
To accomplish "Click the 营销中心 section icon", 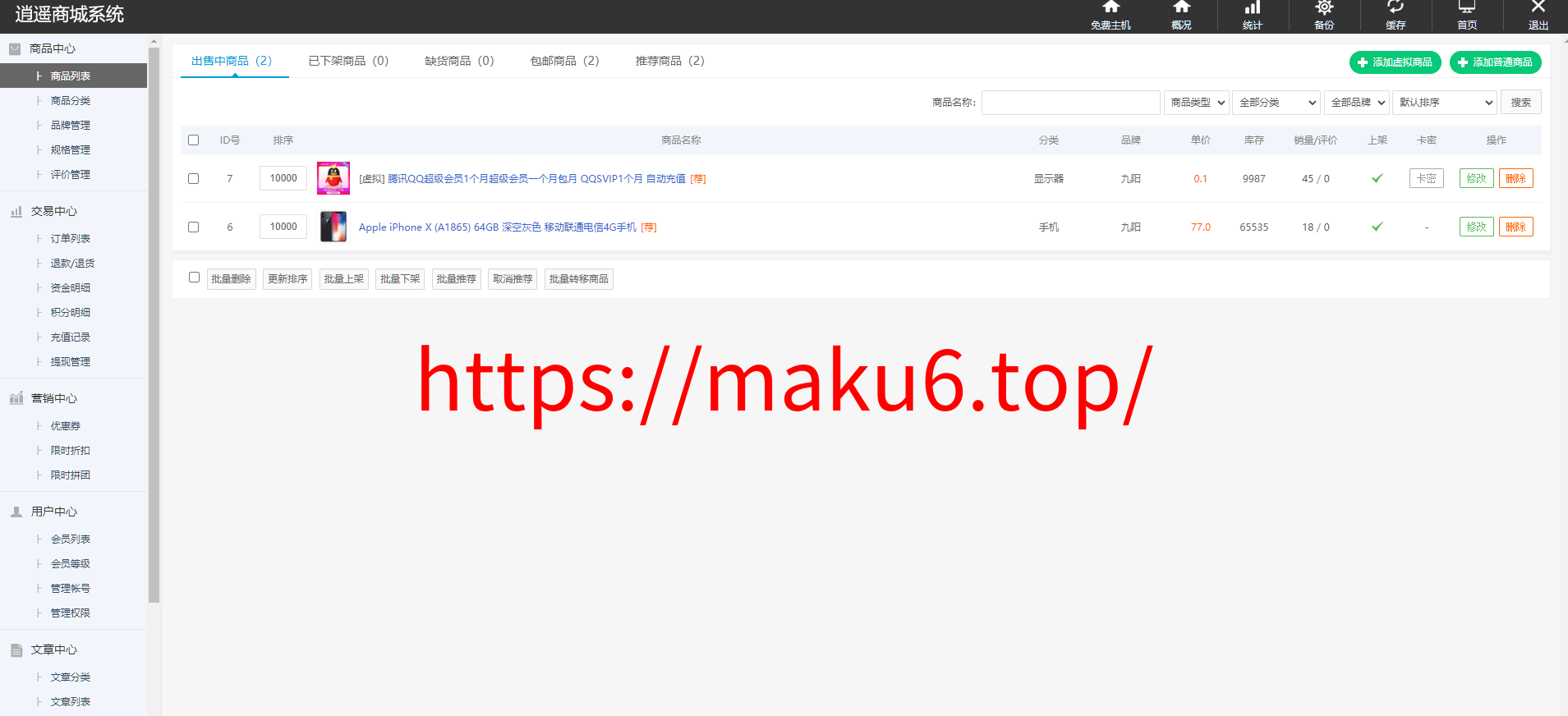I will (x=16, y=399).
